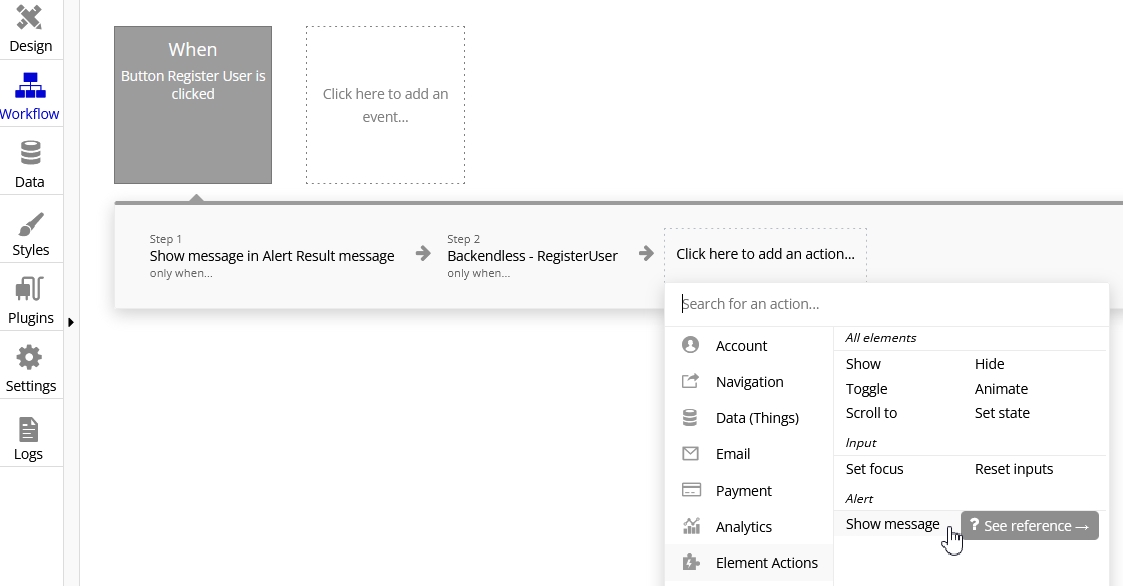The width and height of the screenshot is (1123, 586).
Task: Expand sidebar using the small arrow
Action: 71,322
